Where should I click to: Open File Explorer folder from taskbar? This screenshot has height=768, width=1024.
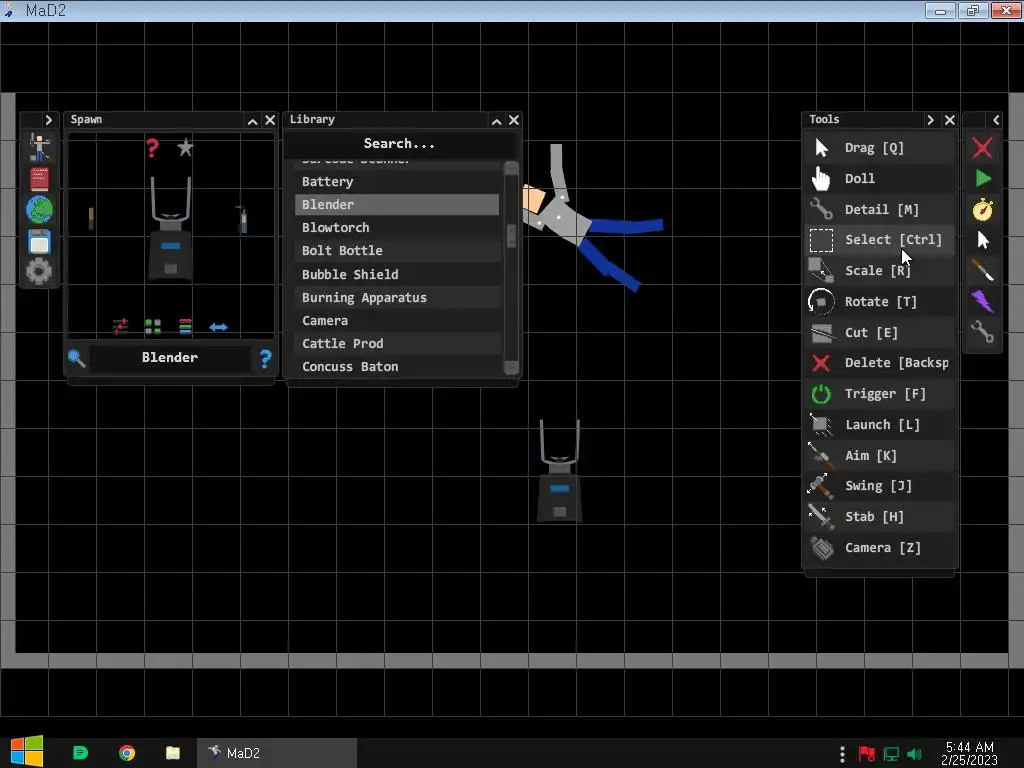(172, 753)
